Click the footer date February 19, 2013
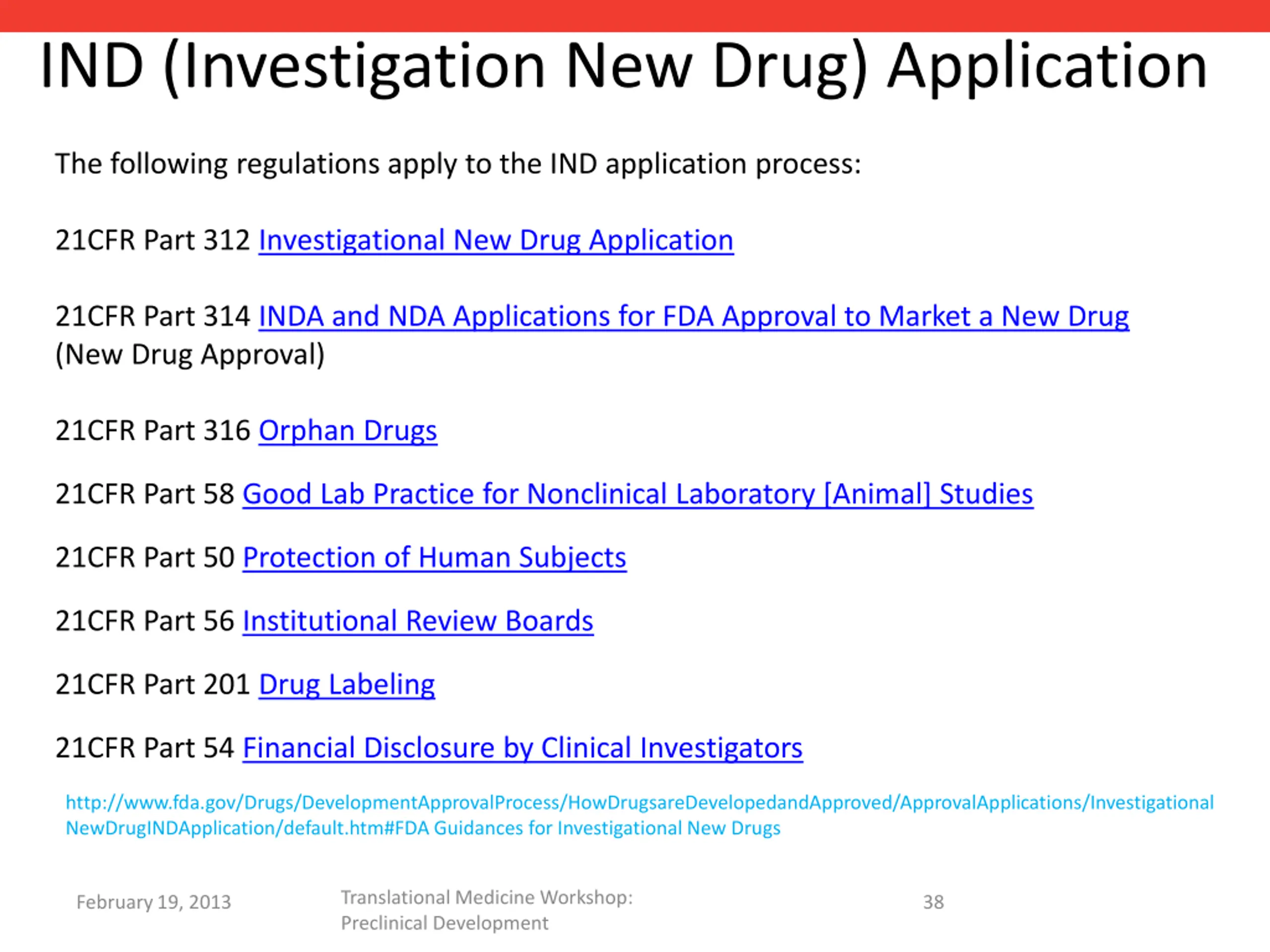This screenshot has height=952, width=1270. point(153,902)
